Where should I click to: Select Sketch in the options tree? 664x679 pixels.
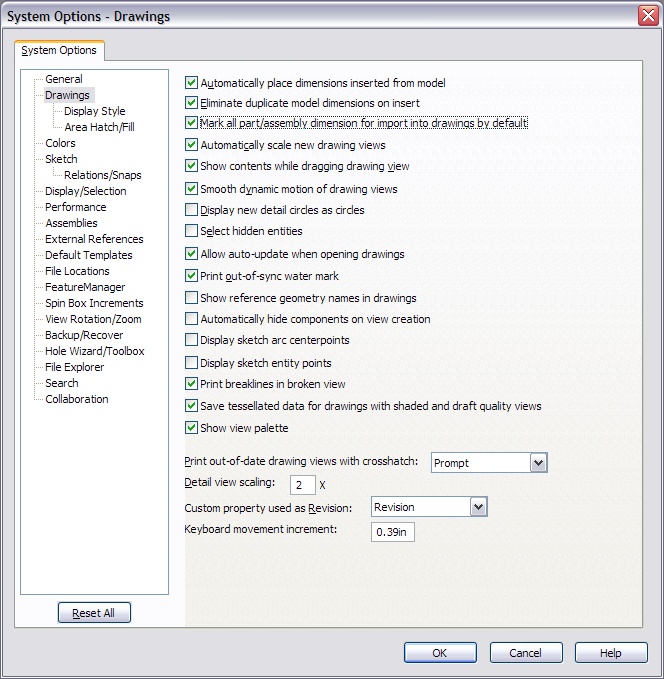61,159
